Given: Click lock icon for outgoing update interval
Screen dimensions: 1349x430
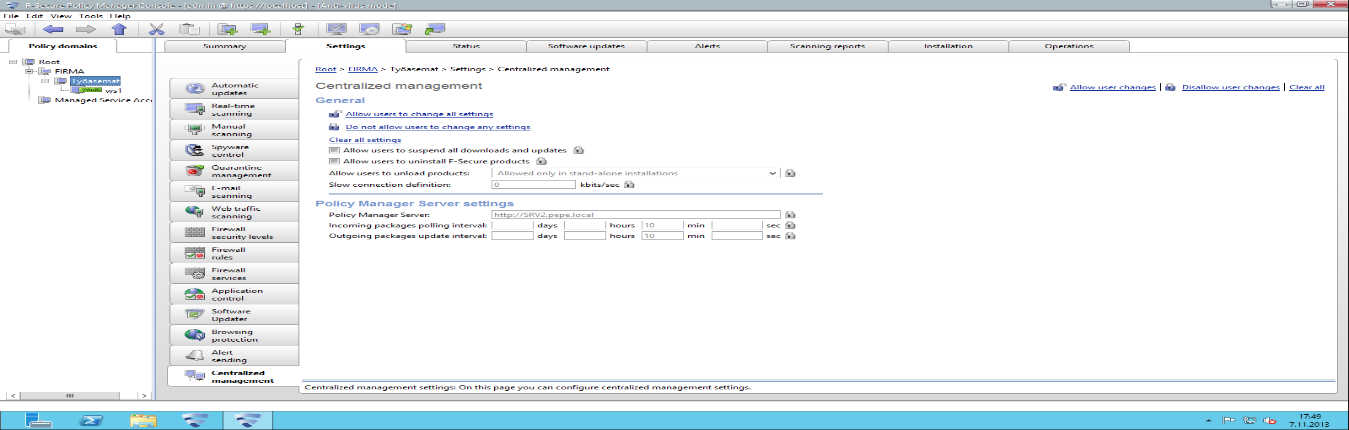Looking at the screenshot, I should [x=790, y=237].
